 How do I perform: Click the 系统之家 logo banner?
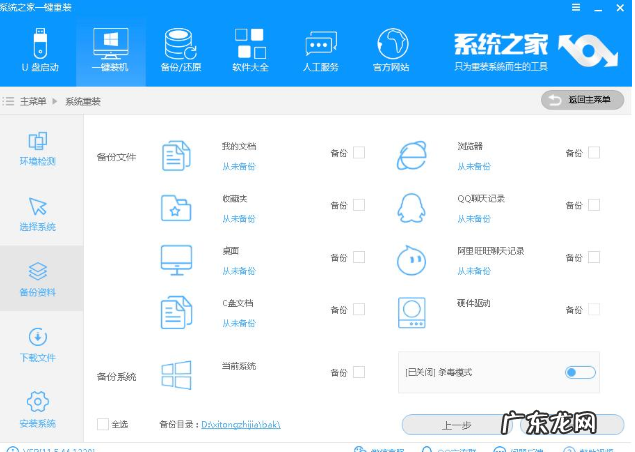[535, 51]
